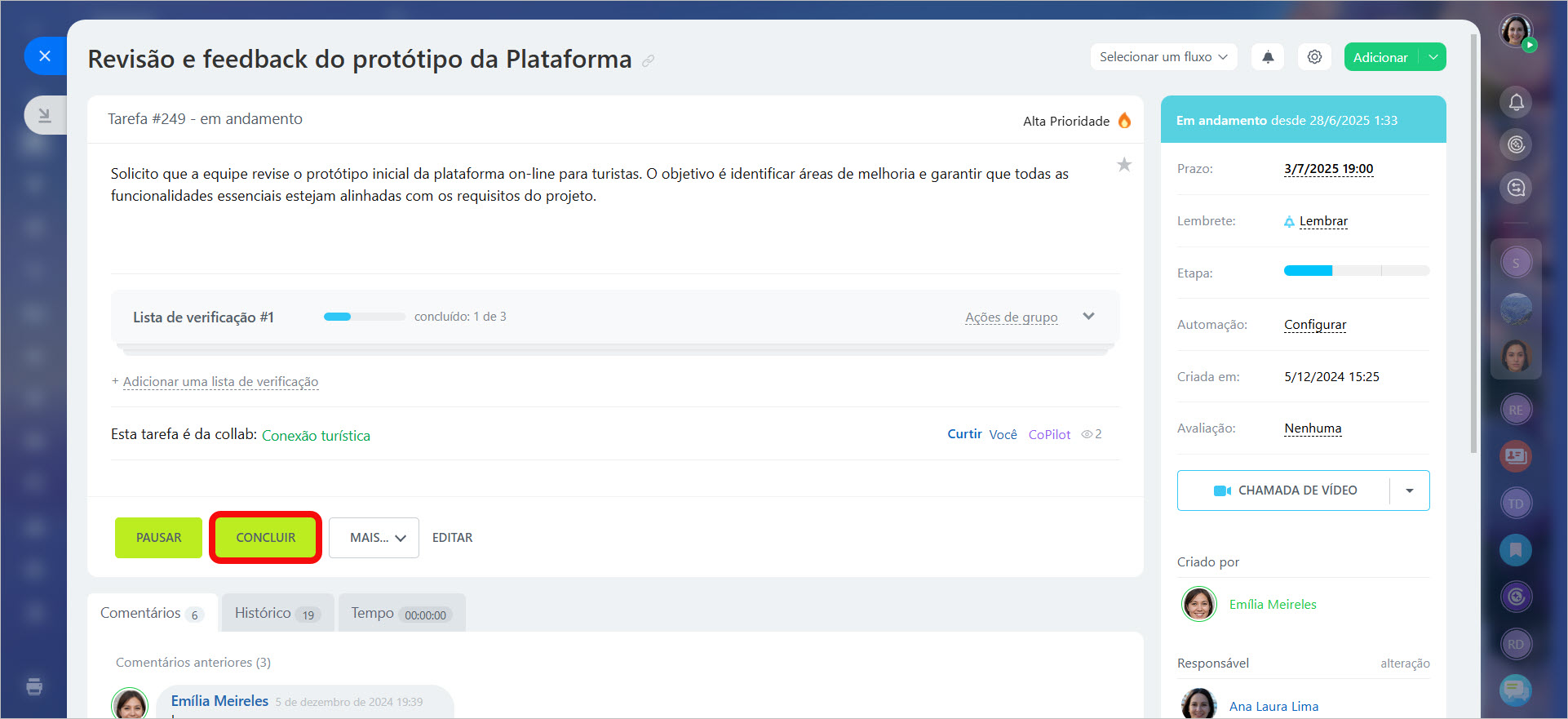This screenshot has width=1568, height=719.
Task: Start CHAMADA DE VÍDEO call
Action: (1284, 490)
